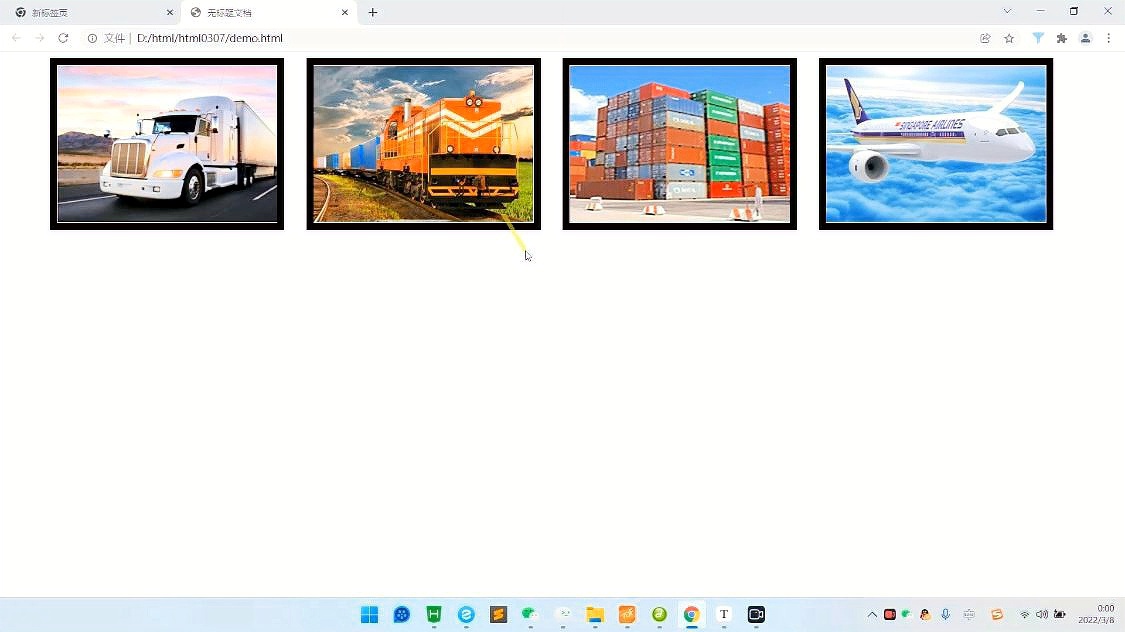
Task: Open the Windows Start menu
Action: click(x=369, y=615)
